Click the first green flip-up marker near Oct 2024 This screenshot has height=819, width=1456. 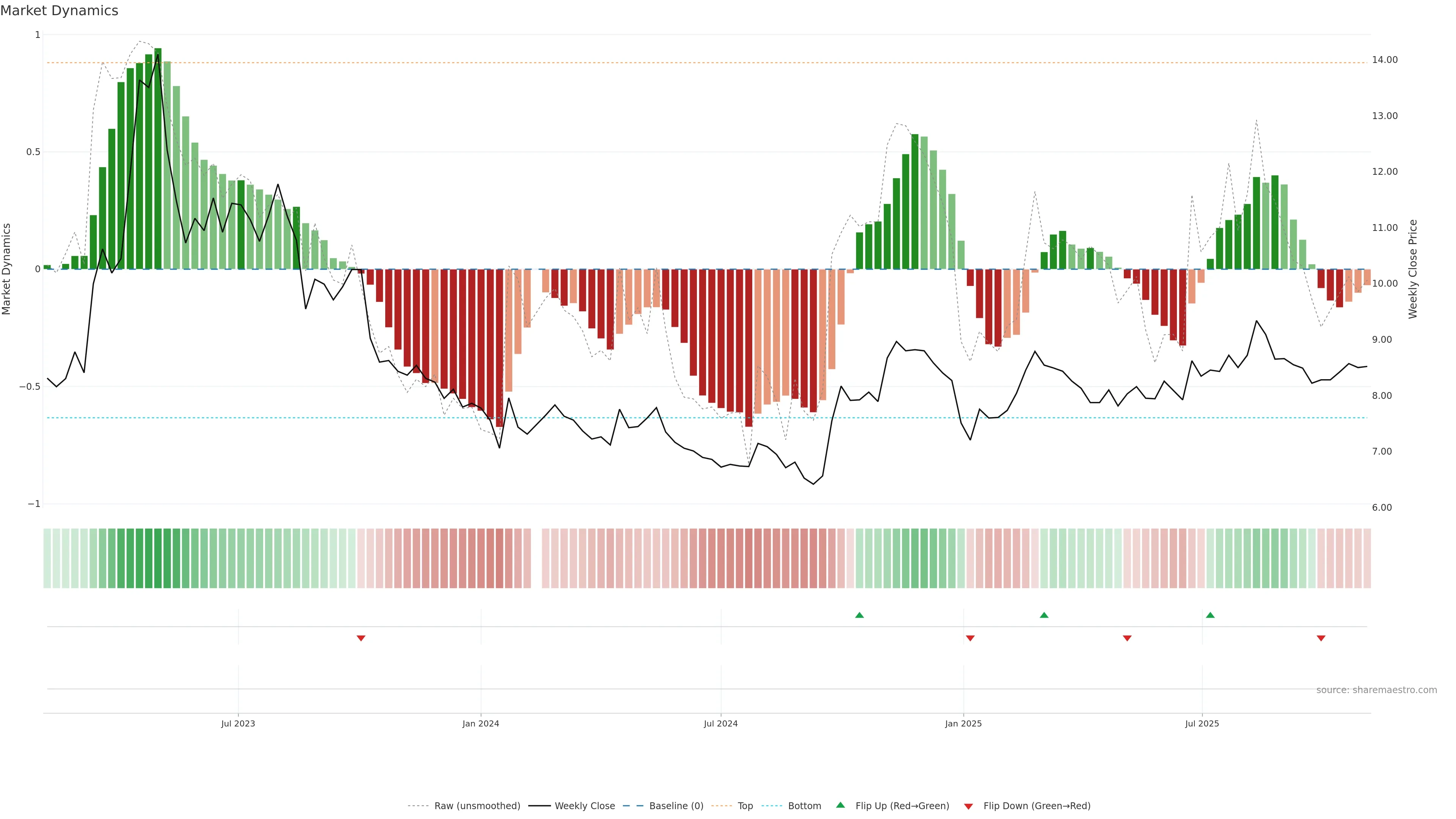[x=859, y=615]
